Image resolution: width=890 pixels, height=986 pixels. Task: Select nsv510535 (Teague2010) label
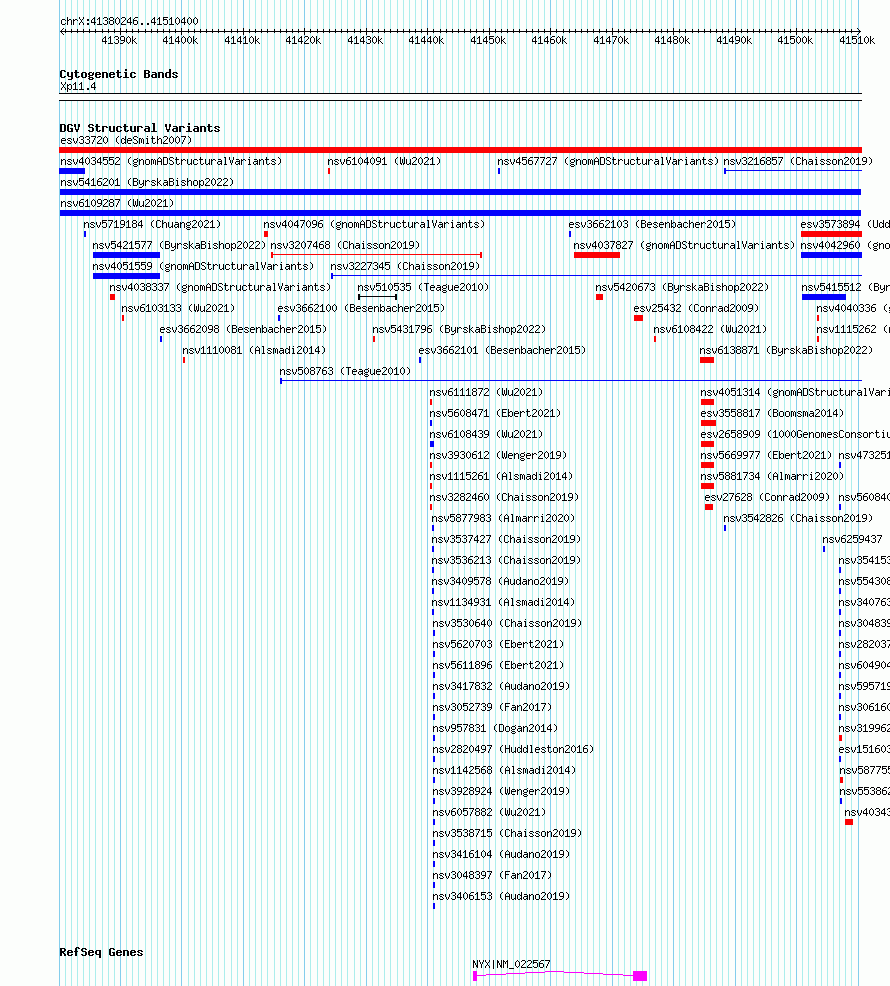tap(423, 287)
